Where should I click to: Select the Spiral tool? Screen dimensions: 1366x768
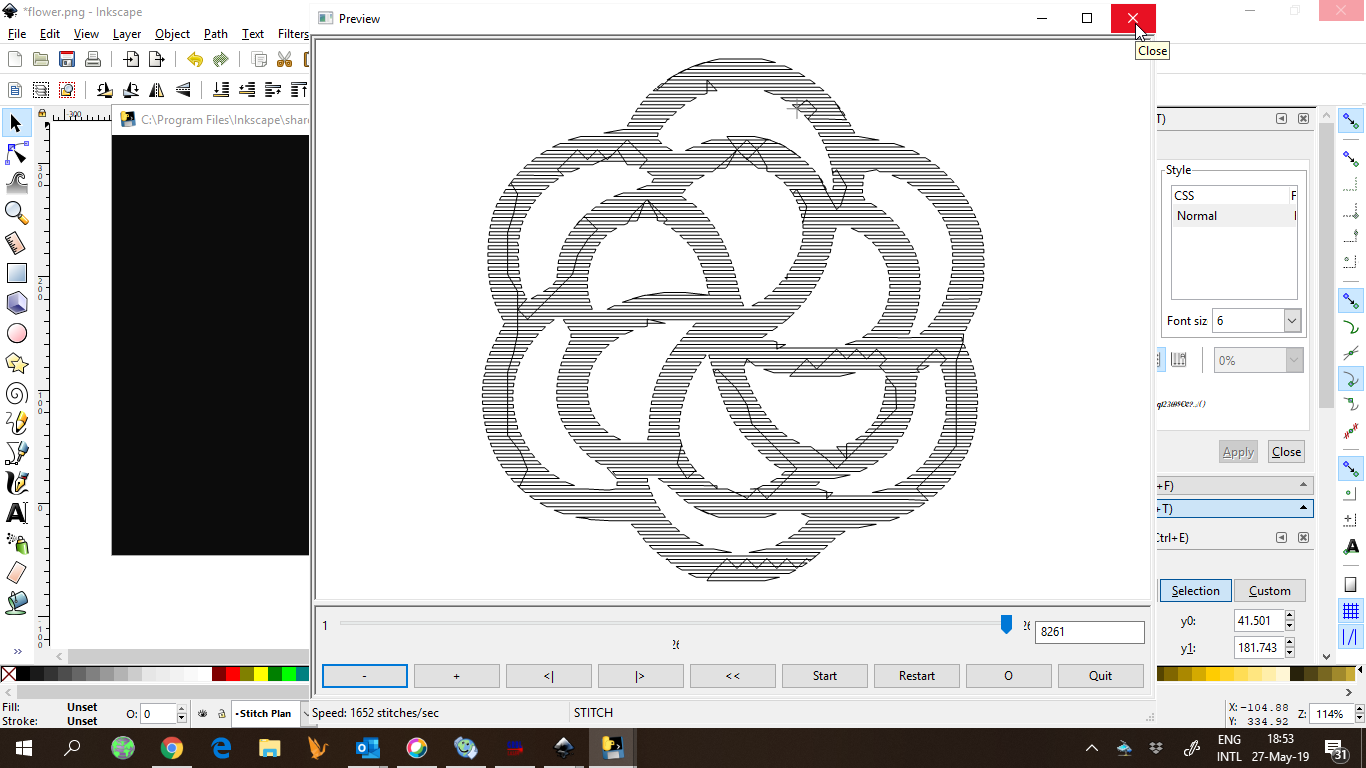16,393
